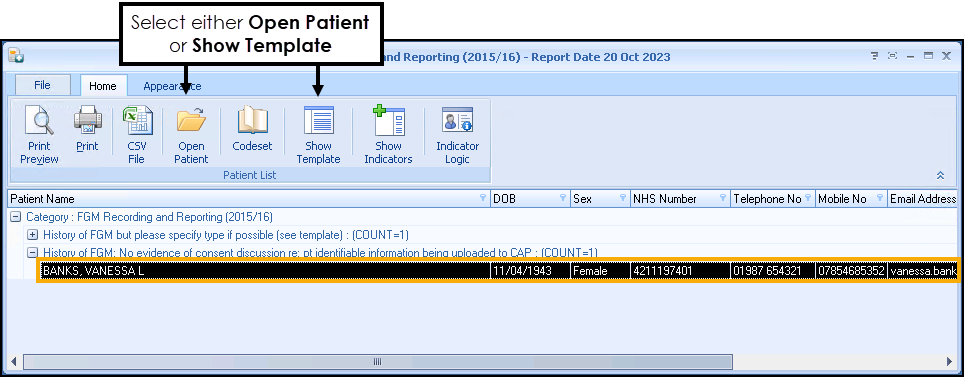Image resolution: width=964 pixels, height=377 pixels.
Task: Select the Open Patient folder icon
Action: coord(191,121)
